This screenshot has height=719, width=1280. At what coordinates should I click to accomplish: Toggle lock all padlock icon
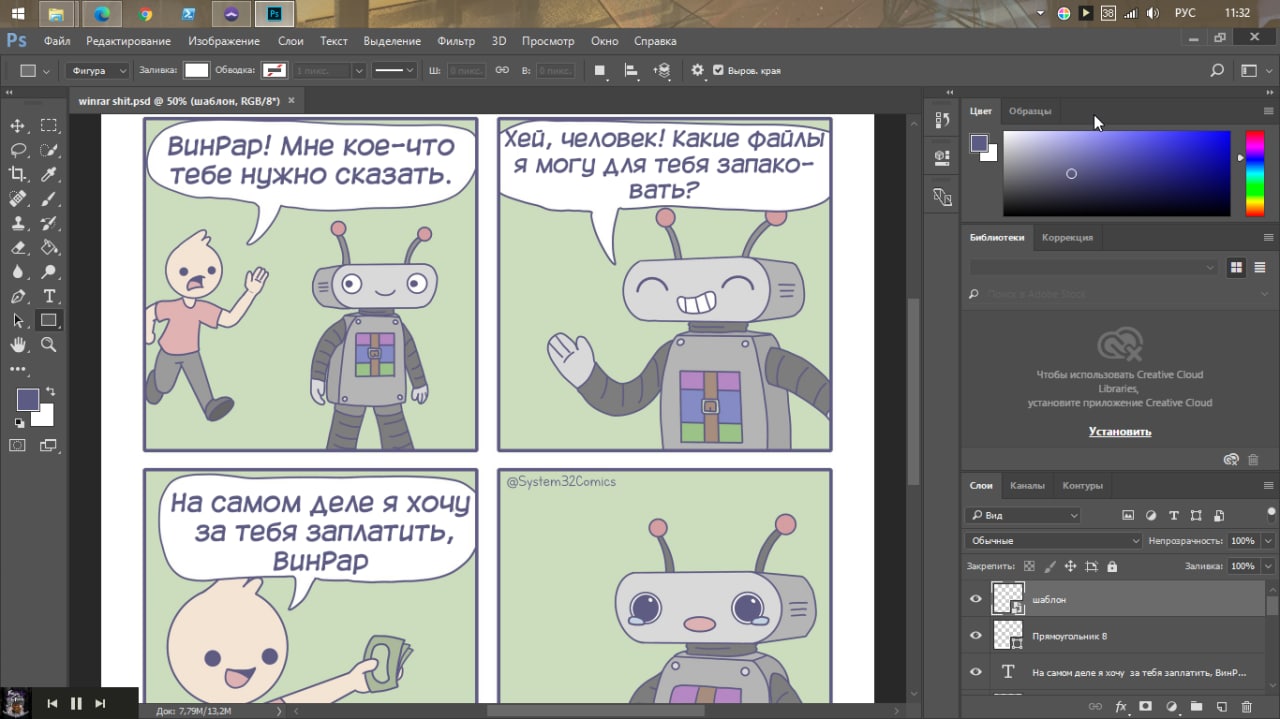tap(1112, 566)
